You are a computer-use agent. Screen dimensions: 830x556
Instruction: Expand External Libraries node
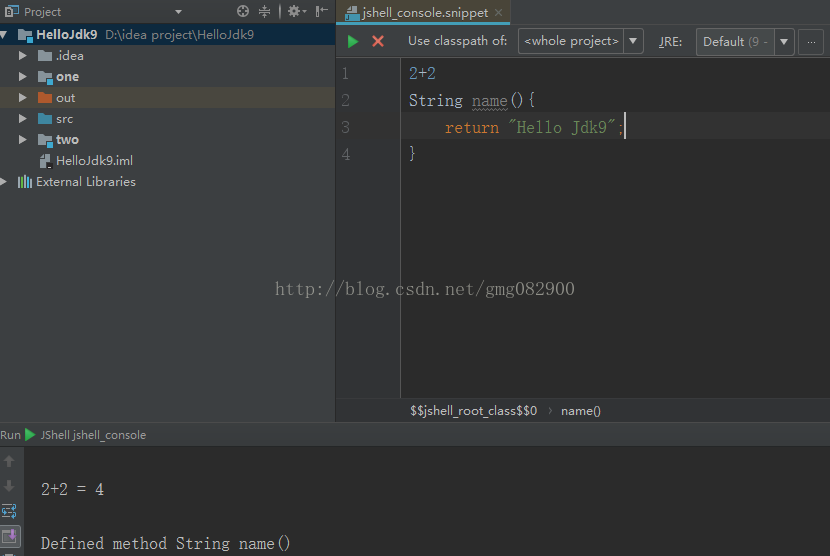point(4,182)
